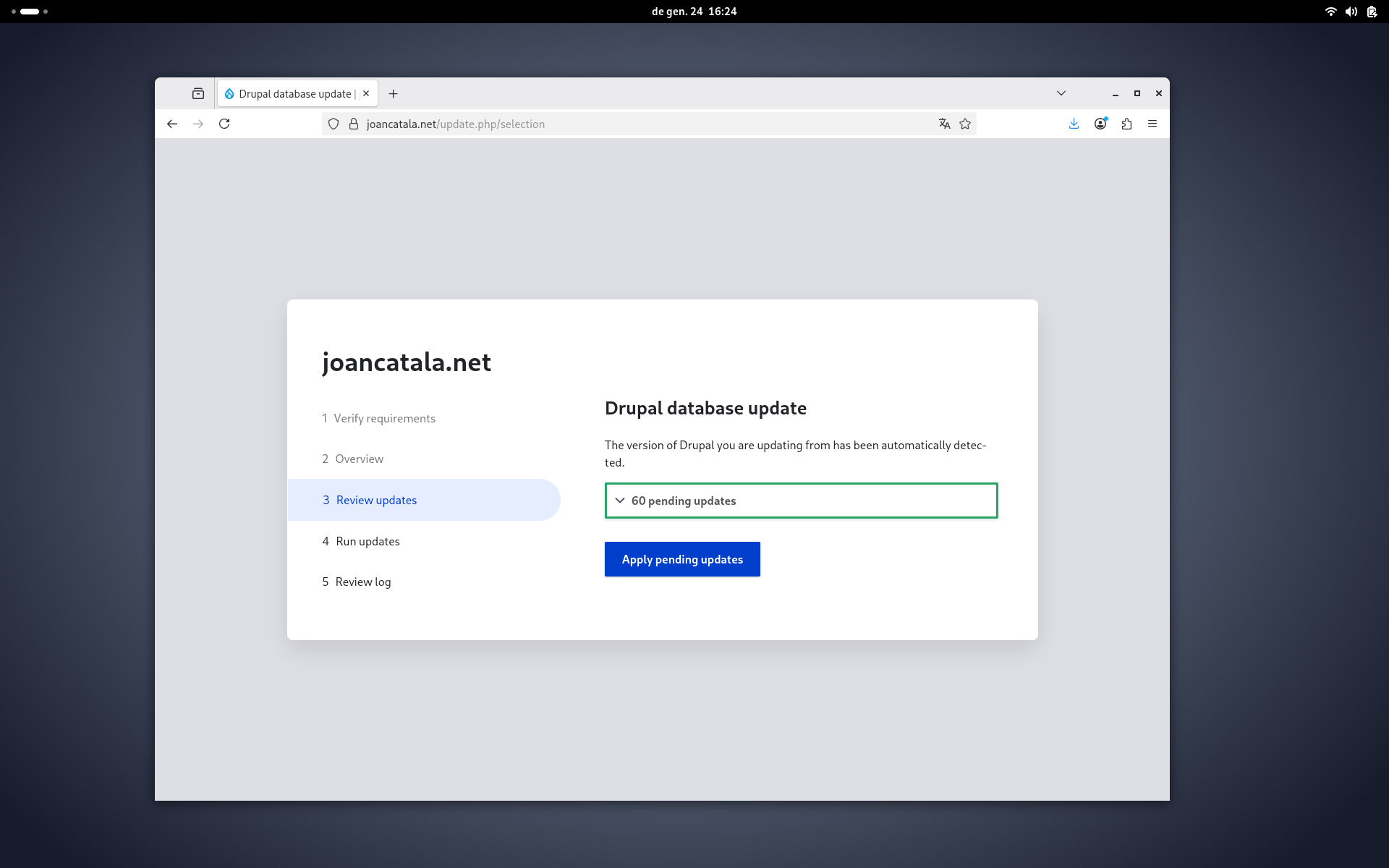Go to the Review log step
1389x868 pixels.
[x=363, y=582]
